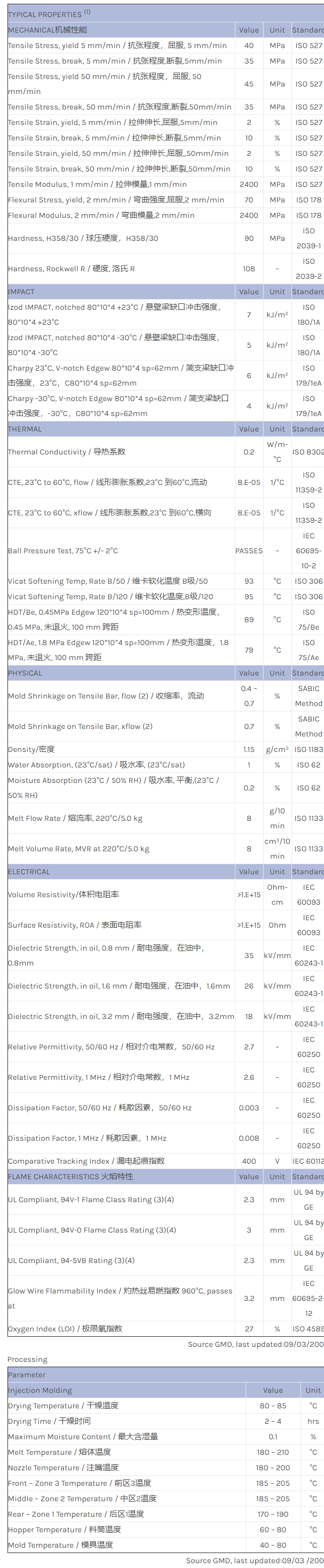Image resolution: width=324 pixels, height=1568 pixels.
Task: Select the MECHANICAL section header
Action: [48, 30]
